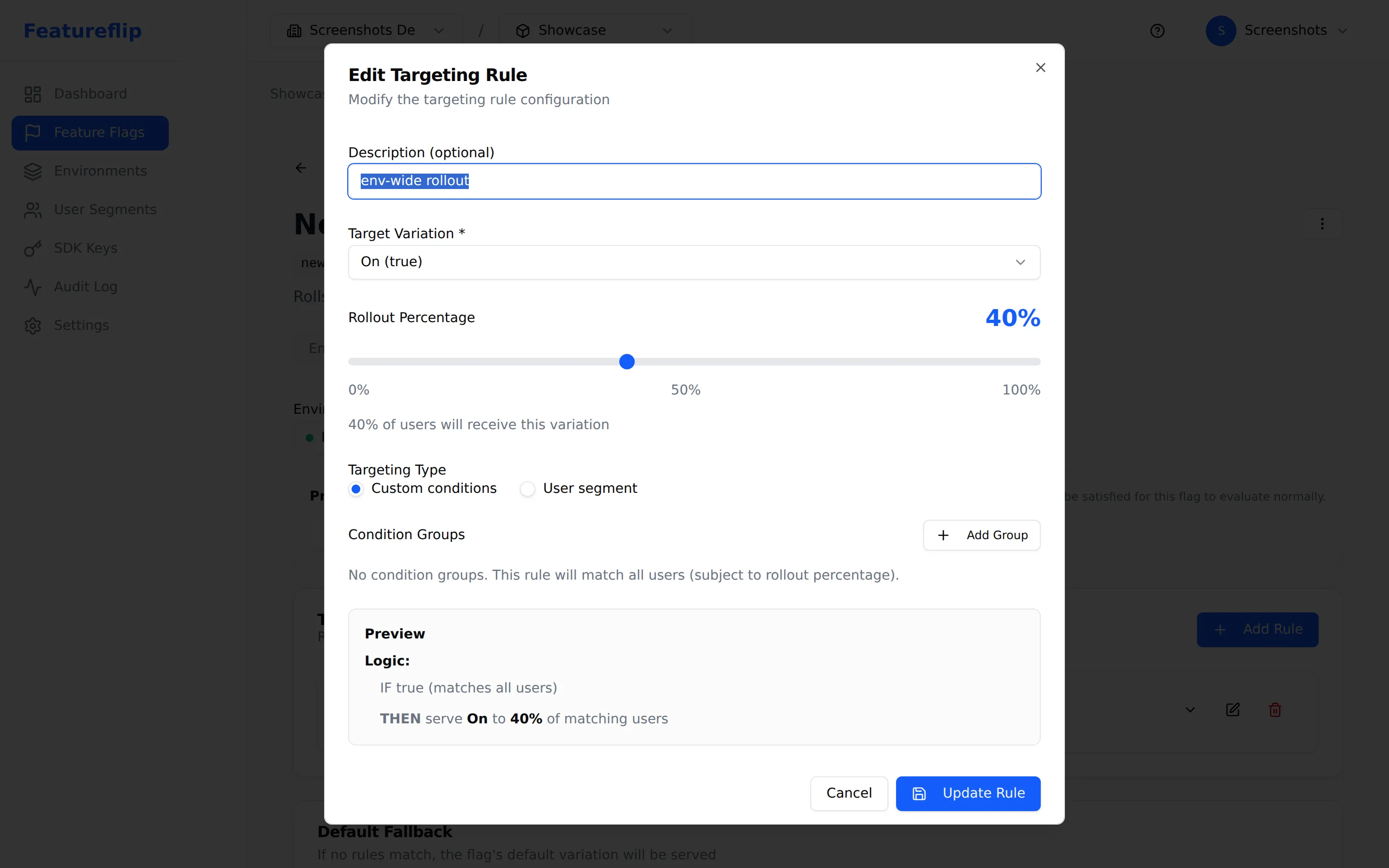The height and width of the screenshot is (868, 1389).
Task: Click the Environments layers icon
Action: pyautogui.click(x=33, y=171)
